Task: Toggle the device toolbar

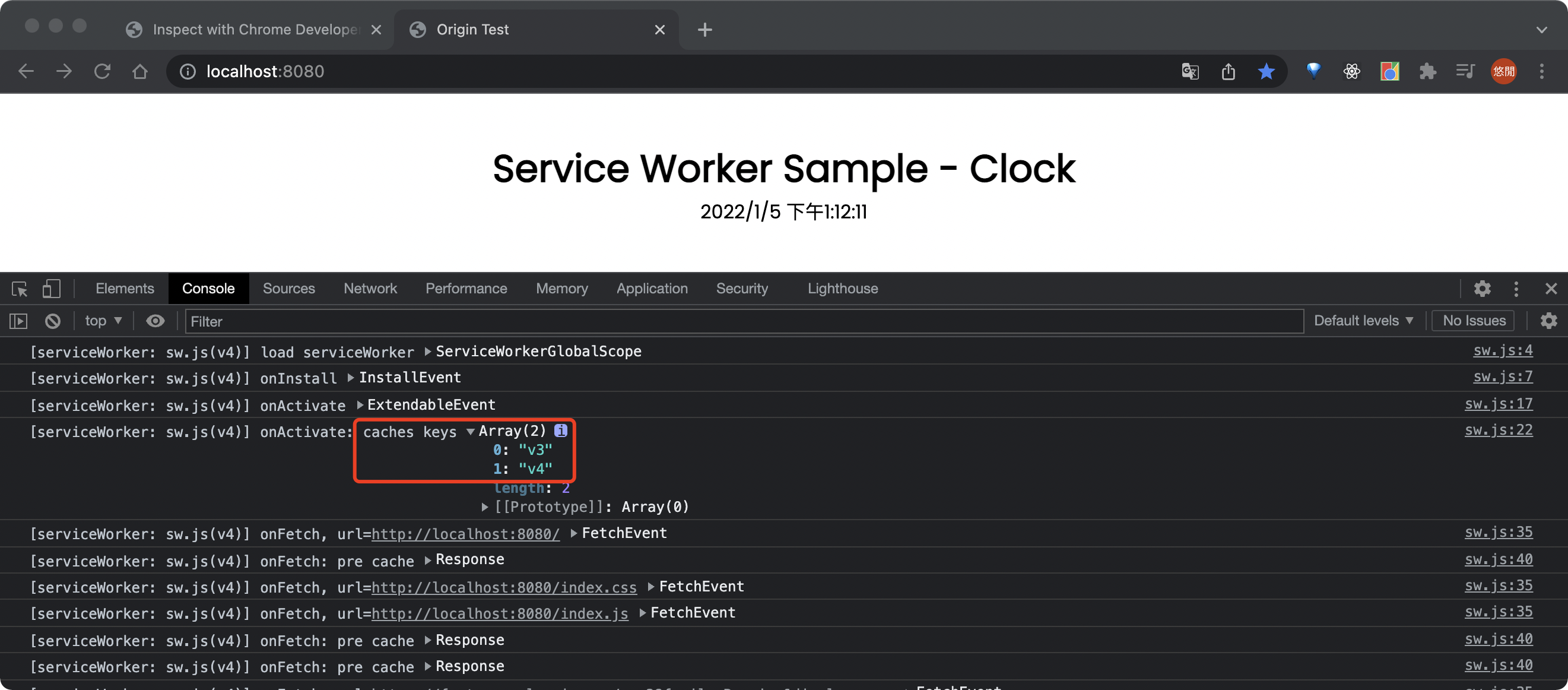Action: (52, 288)
